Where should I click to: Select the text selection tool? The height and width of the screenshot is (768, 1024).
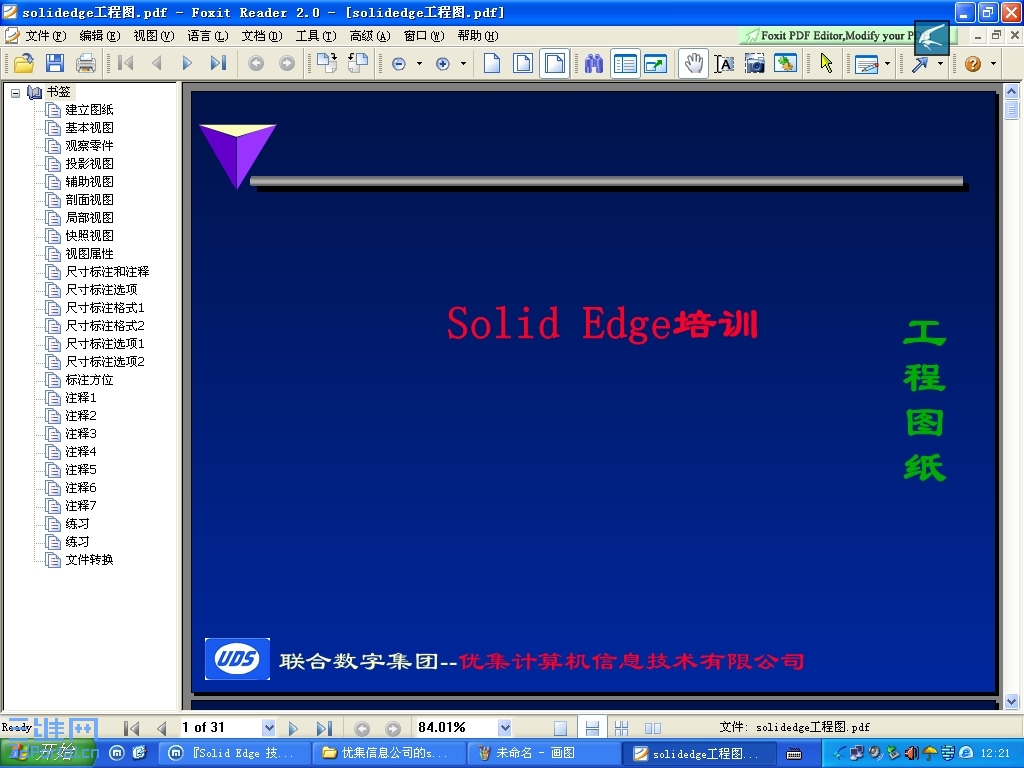coord(724,63)
